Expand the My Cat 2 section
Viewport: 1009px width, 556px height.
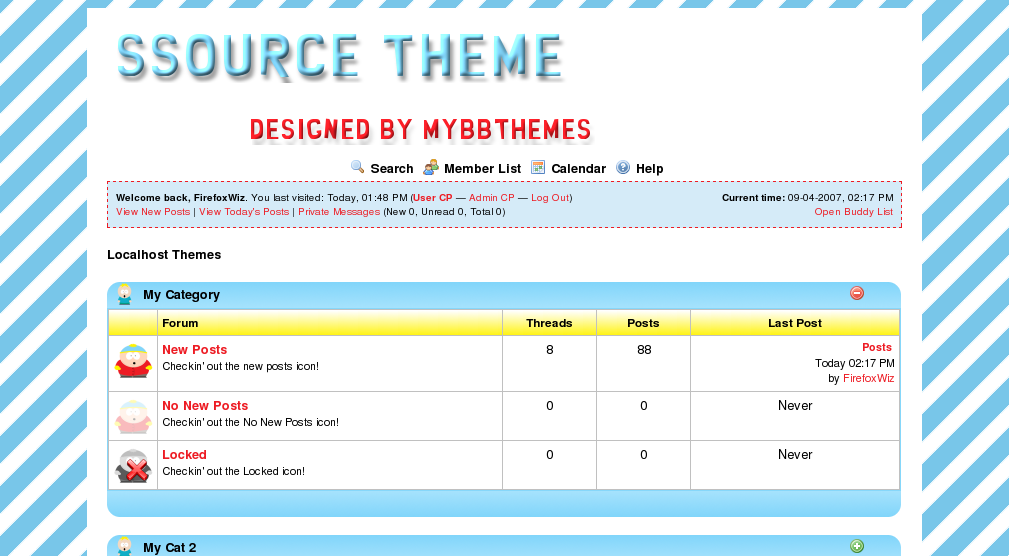point(857,546)
